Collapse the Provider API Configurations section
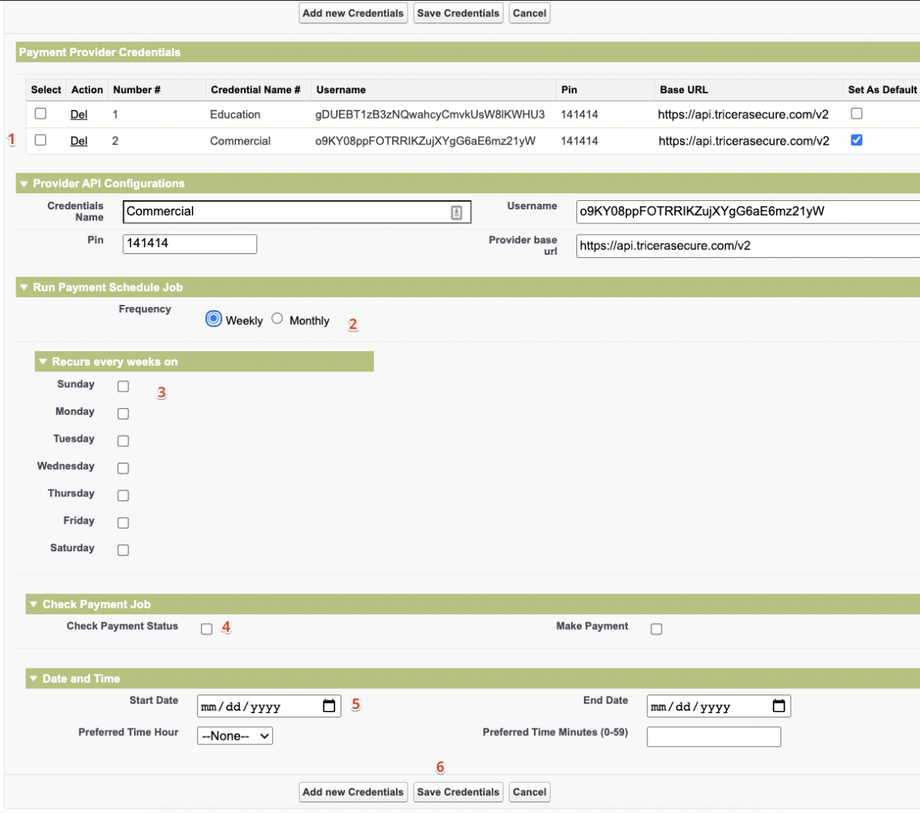This screenshot has width=920, height=813. 24,184
